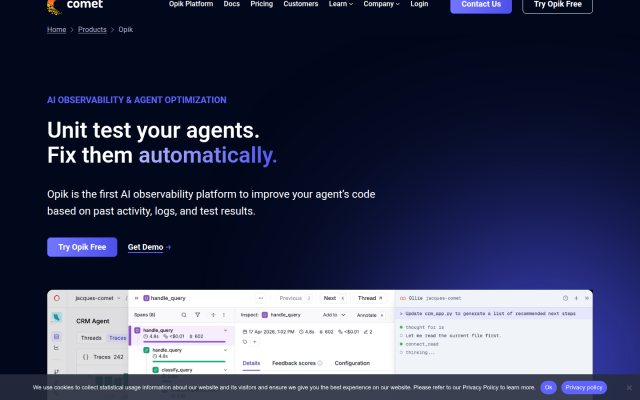Image resolution: width=640 pixels, height=400 pixels.
Task: Click the teal project icon in the sidebar
Action: (57, 317)
